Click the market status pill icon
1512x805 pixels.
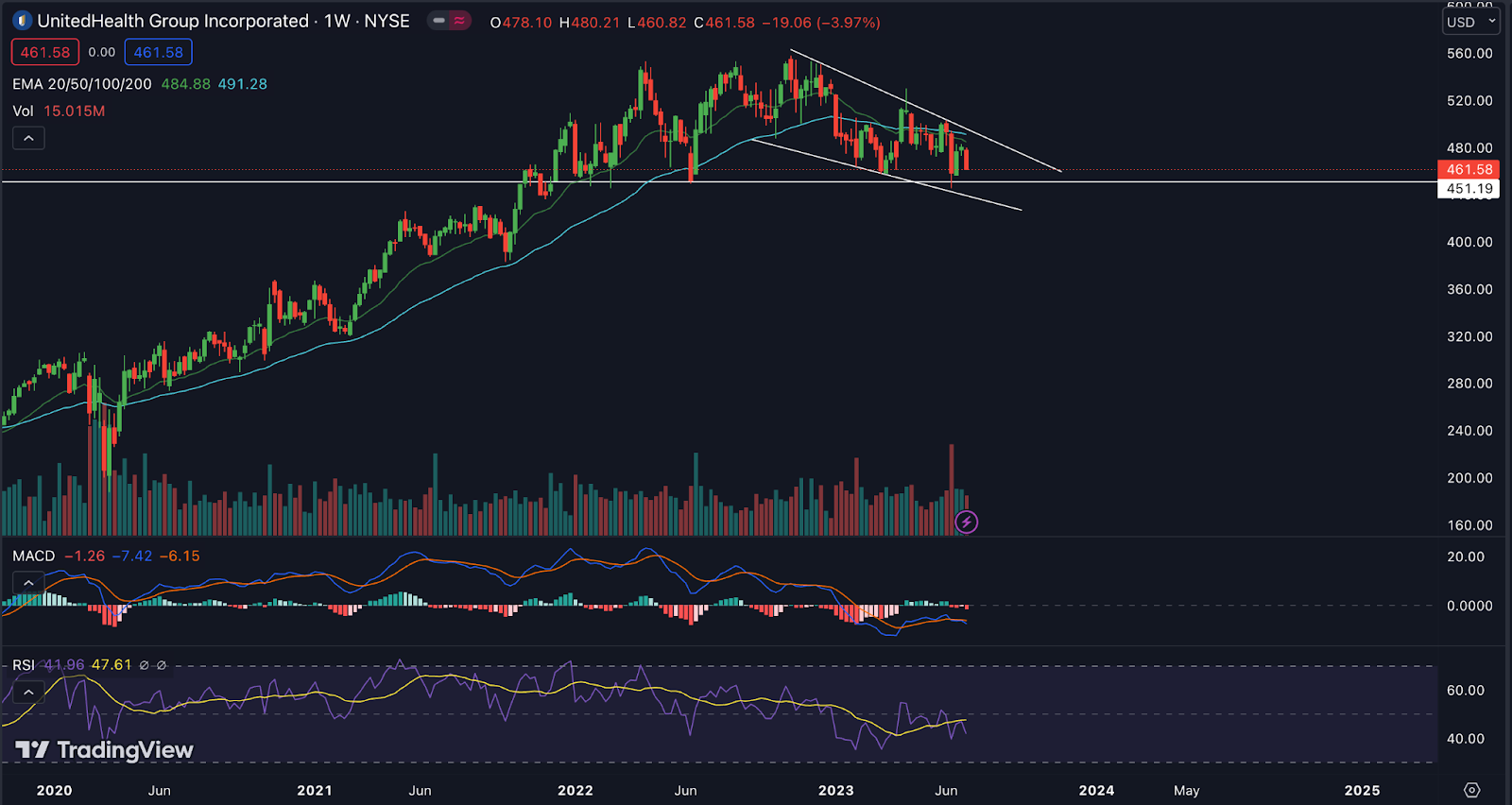click(x=449, y=21)
